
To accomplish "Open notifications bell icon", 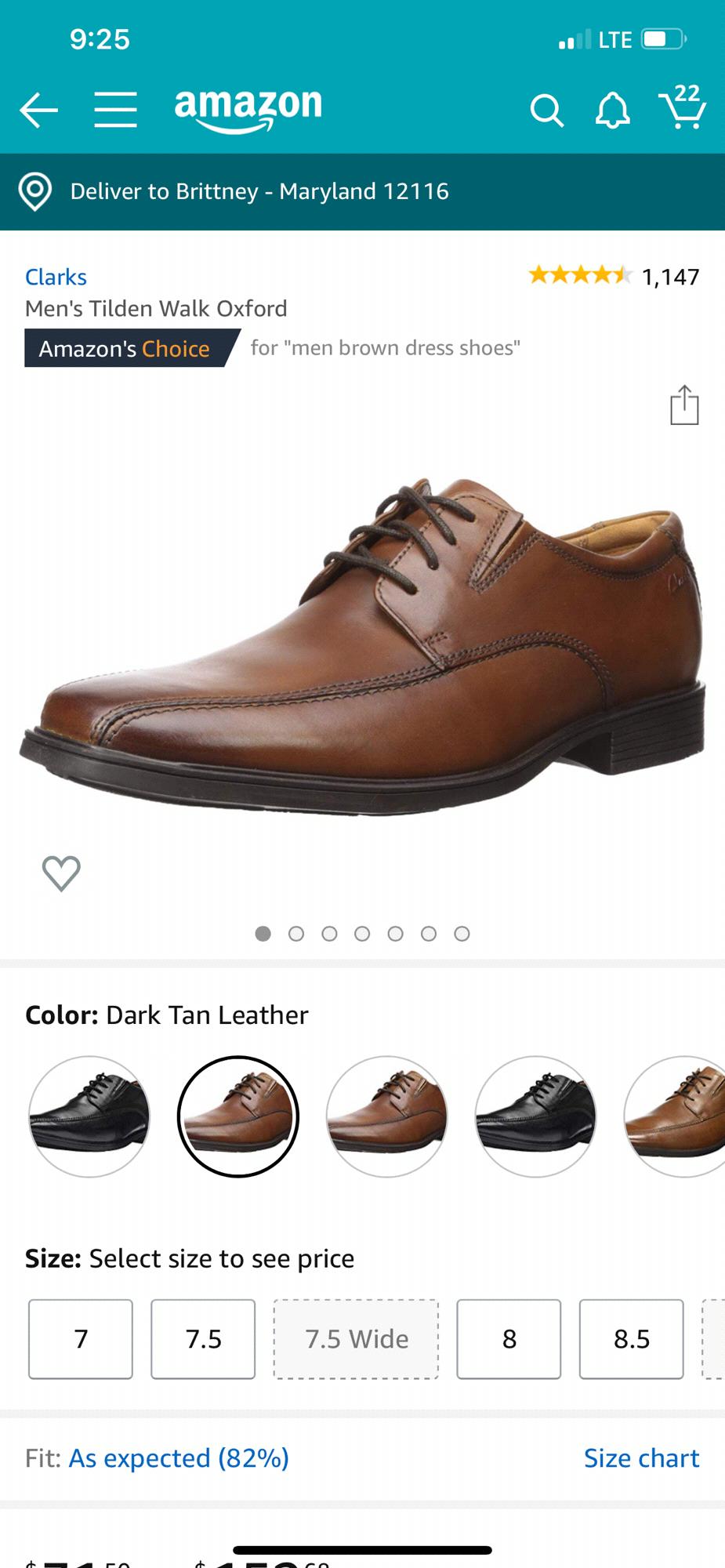I will 613,111.
